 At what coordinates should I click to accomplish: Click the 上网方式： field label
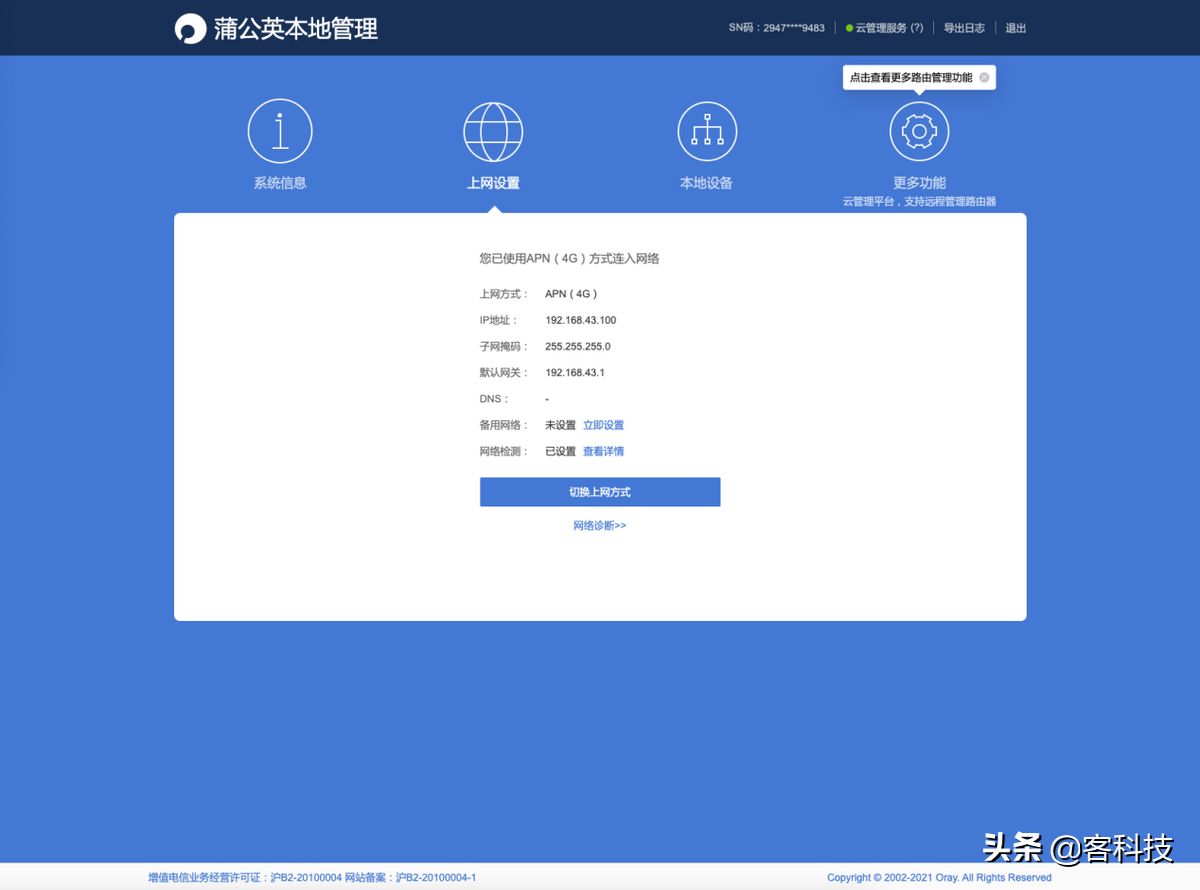click(x=504, y=294)
